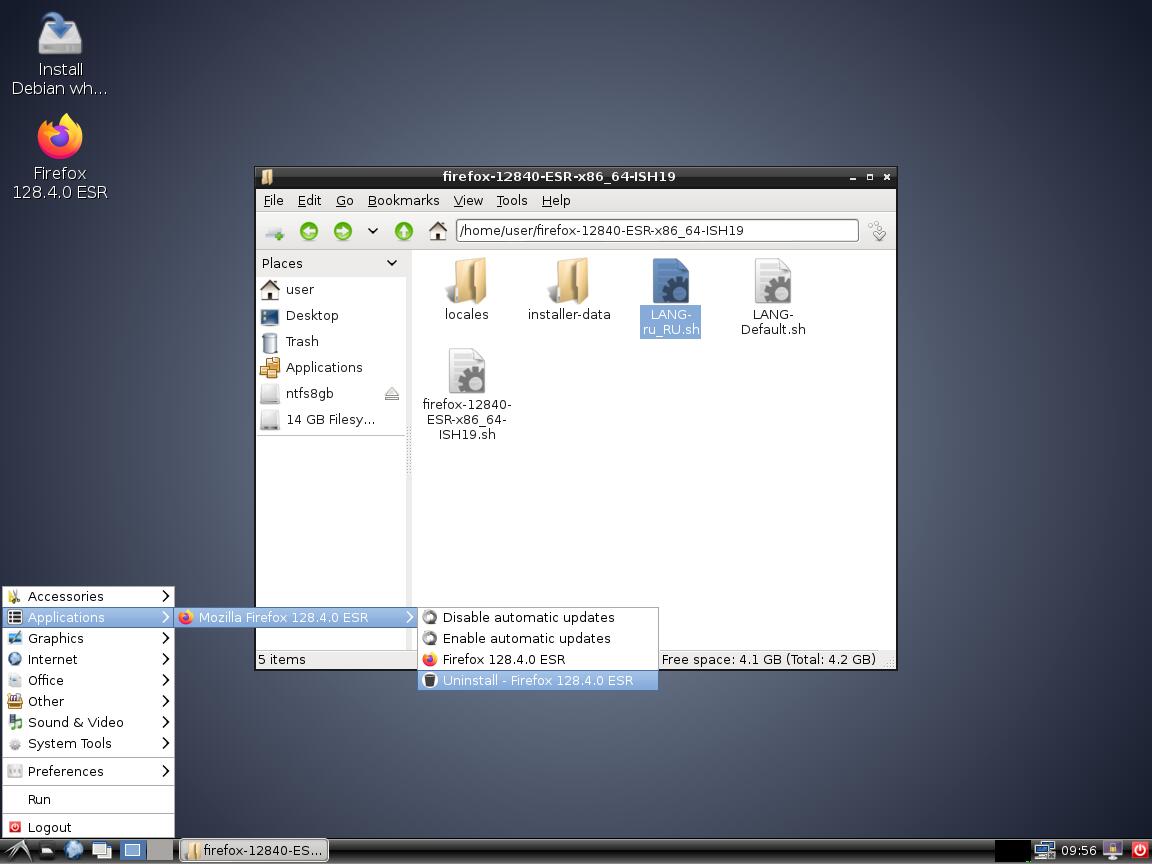Open the View menu
This screenshot has height=864, width=1152.
point(468,201)
